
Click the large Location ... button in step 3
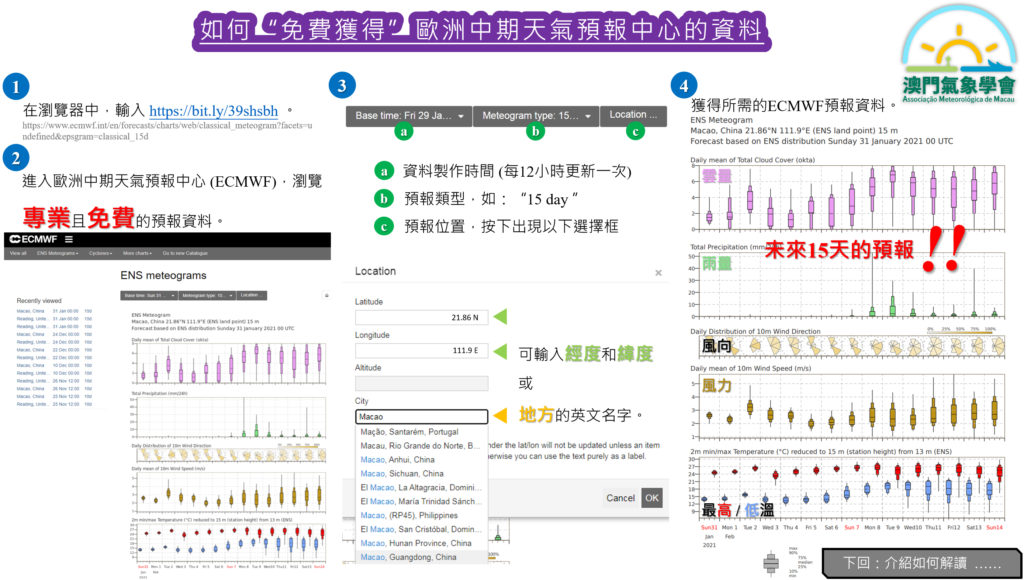pyautogui.click(x=633, y=116)
